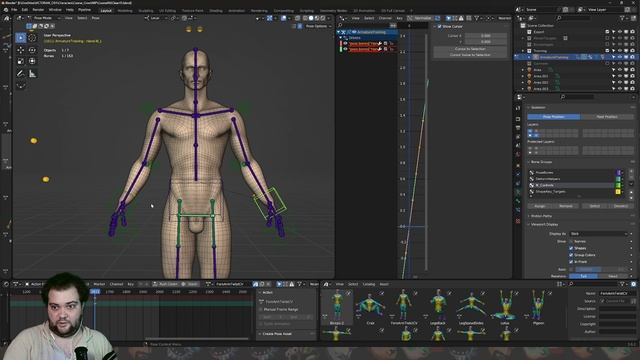Viewport: 640px width, 360px height.
Task: Click the Deselect bone group button
Action: pyautogui.click(x=621, y=206)
